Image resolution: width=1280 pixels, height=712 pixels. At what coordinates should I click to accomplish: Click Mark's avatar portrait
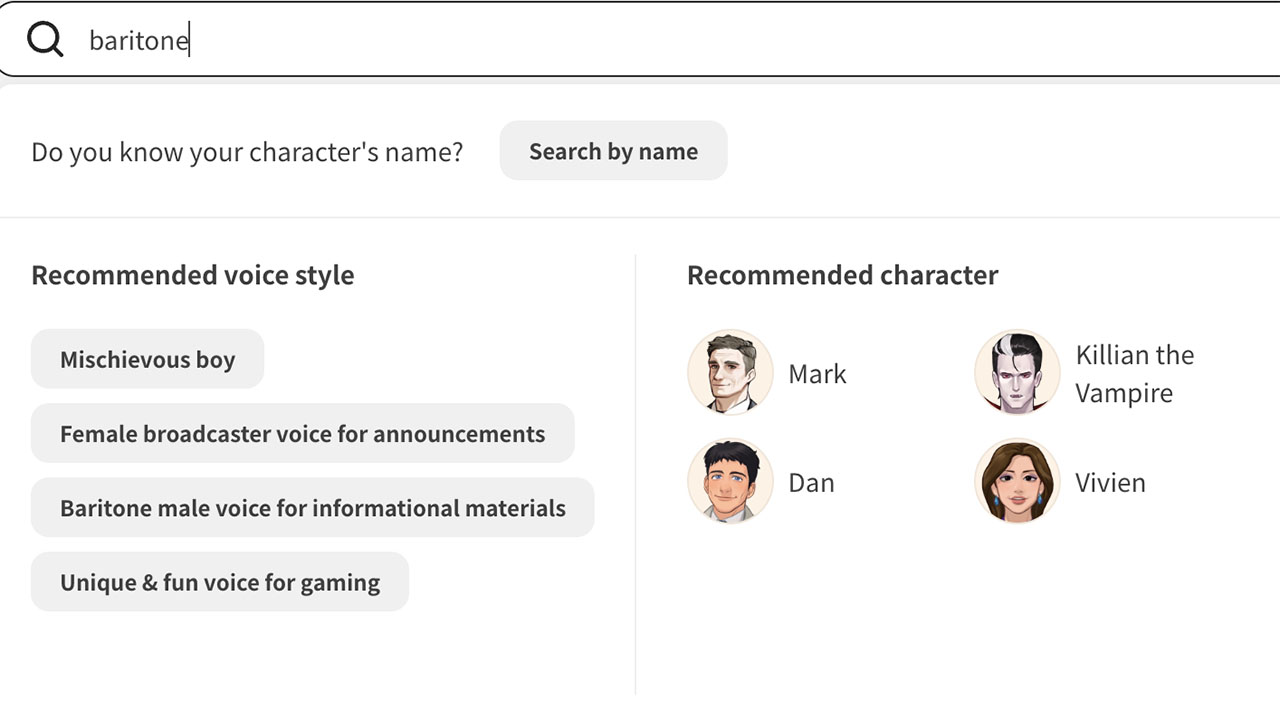tap(730, 373)
